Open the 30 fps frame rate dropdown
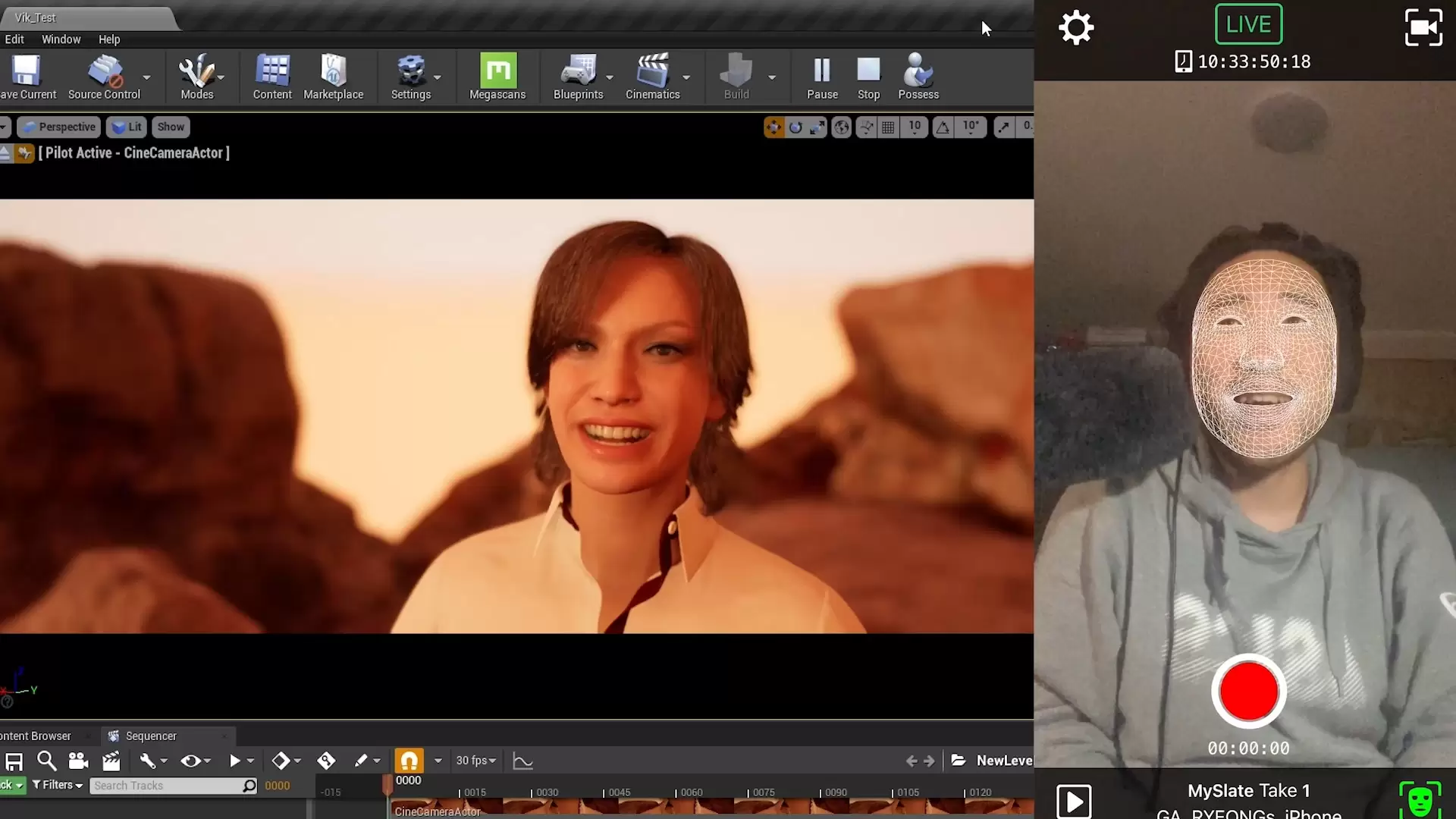The width and height of the screenshot is (1456, 819). 475,761
